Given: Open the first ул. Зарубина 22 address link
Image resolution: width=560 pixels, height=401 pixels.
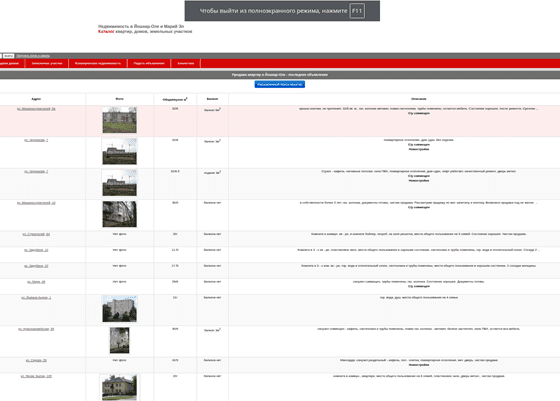Looking at the screenshot, I should pos(36,250).
